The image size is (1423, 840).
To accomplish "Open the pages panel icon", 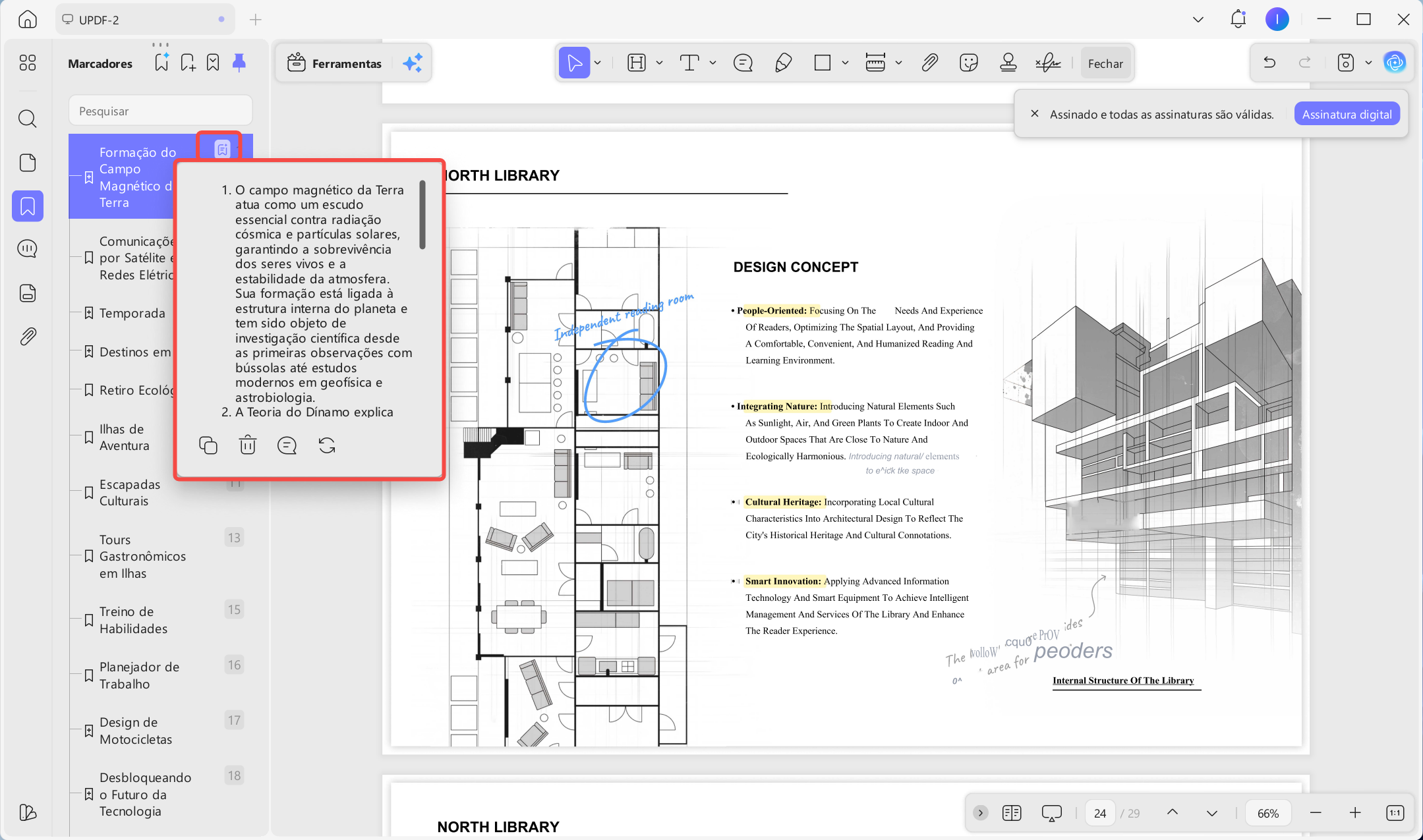I will click(28, 163).
